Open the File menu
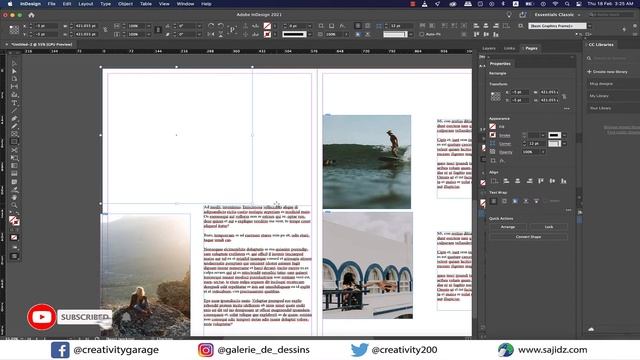Screen dimensions: 640x360 pyautogui.click(x=51, y=4)
